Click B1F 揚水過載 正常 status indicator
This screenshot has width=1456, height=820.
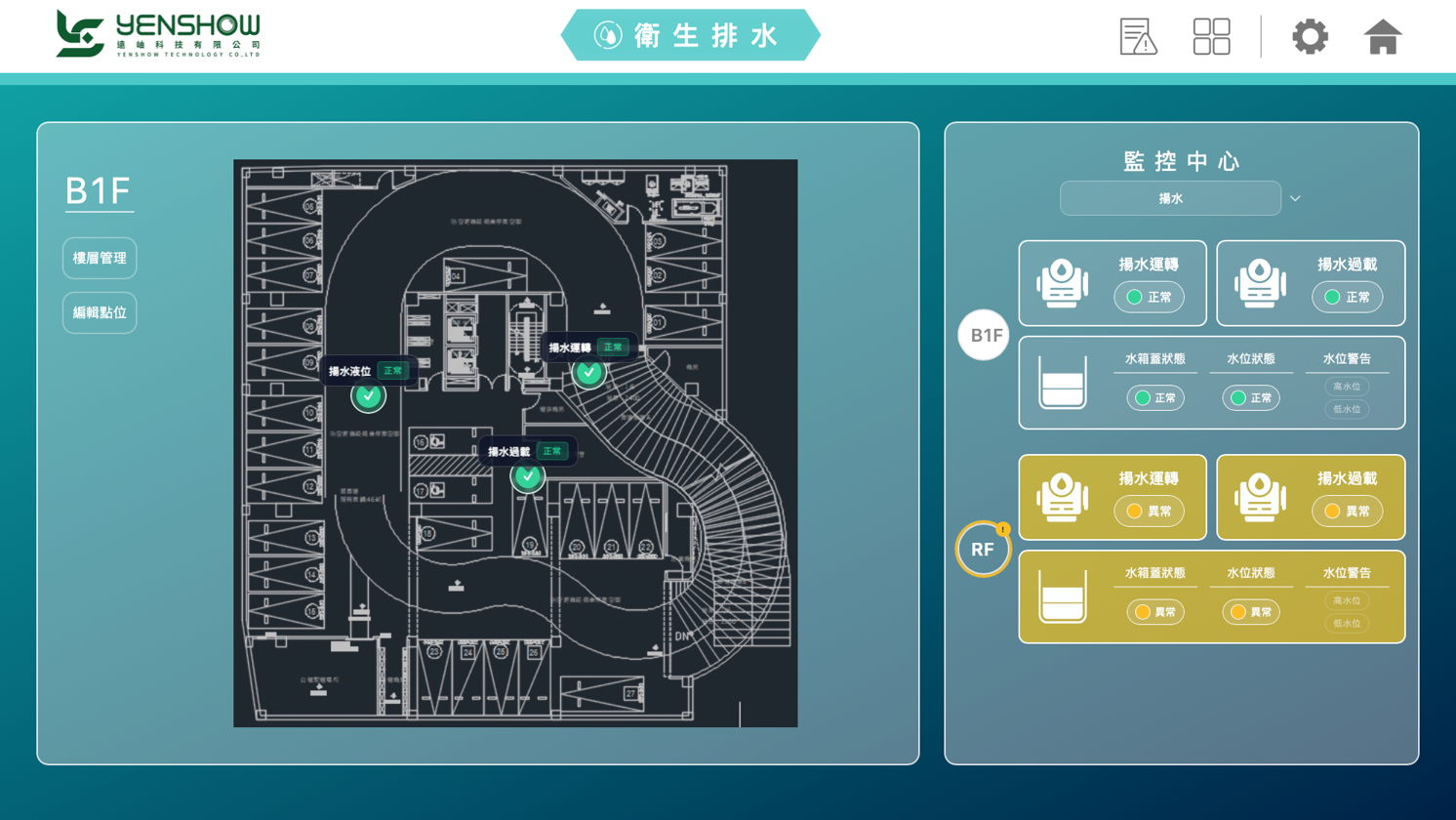(x=1348, y=297)
